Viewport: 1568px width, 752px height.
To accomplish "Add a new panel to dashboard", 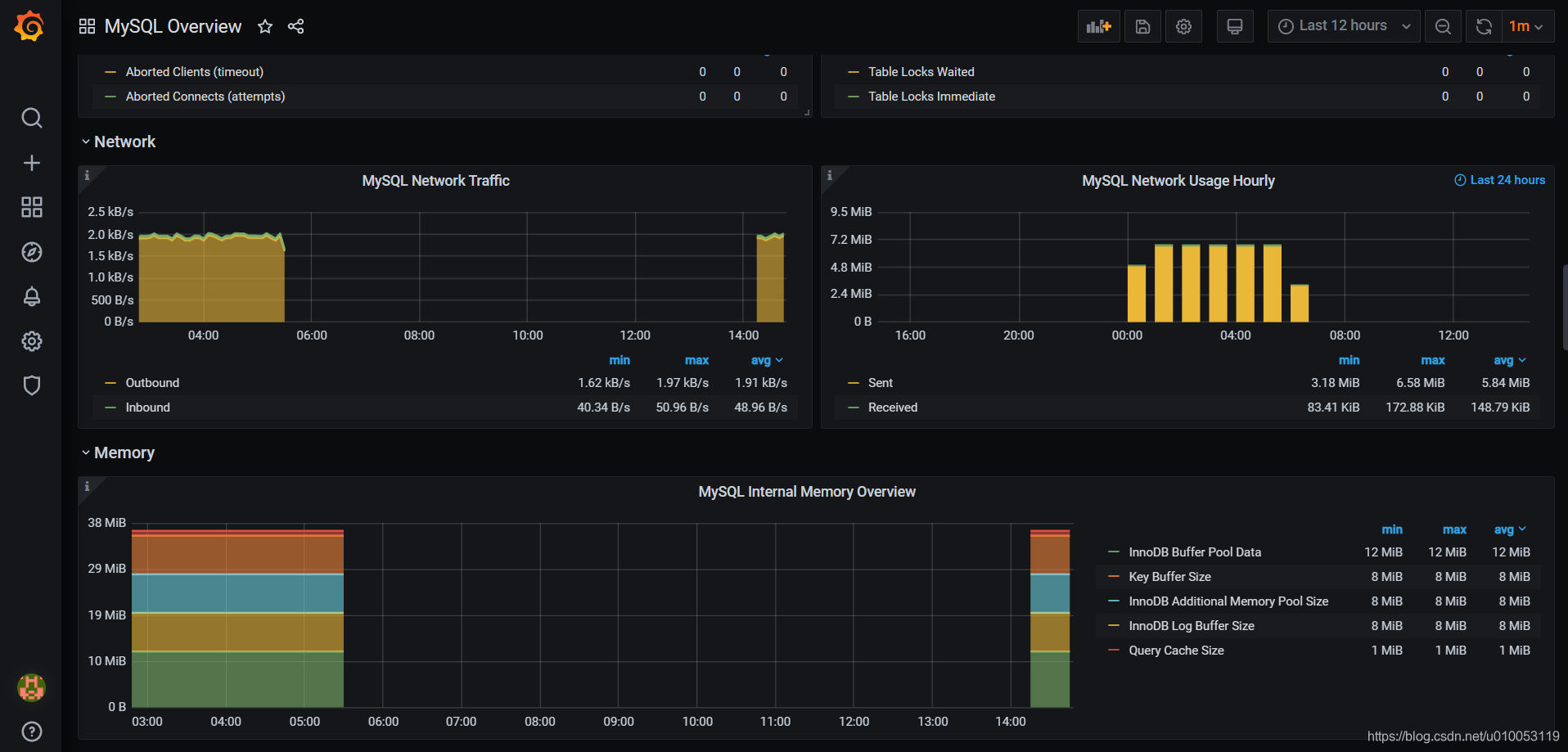I will (x=1099, y=26).
